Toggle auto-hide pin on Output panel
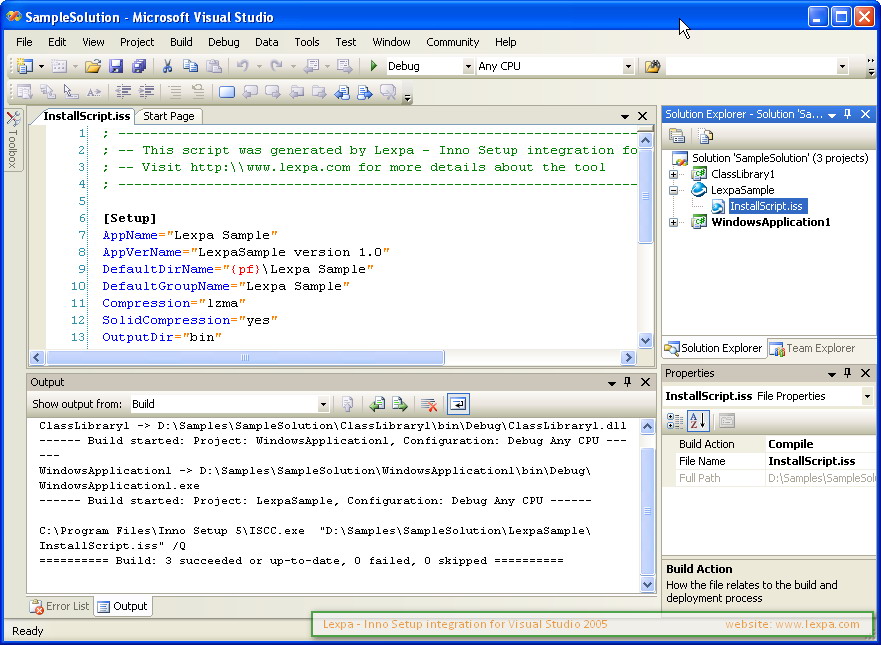The height and width of the screenshot is (645, 881). coord(628,382)
